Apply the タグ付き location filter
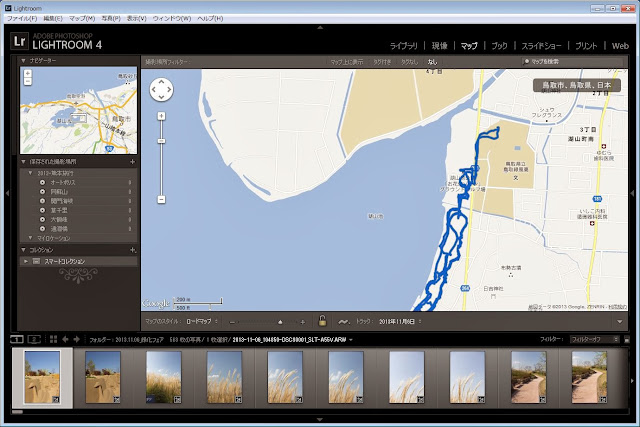The width and height of the screenshot is (640, 427). (x=382, y=62)
